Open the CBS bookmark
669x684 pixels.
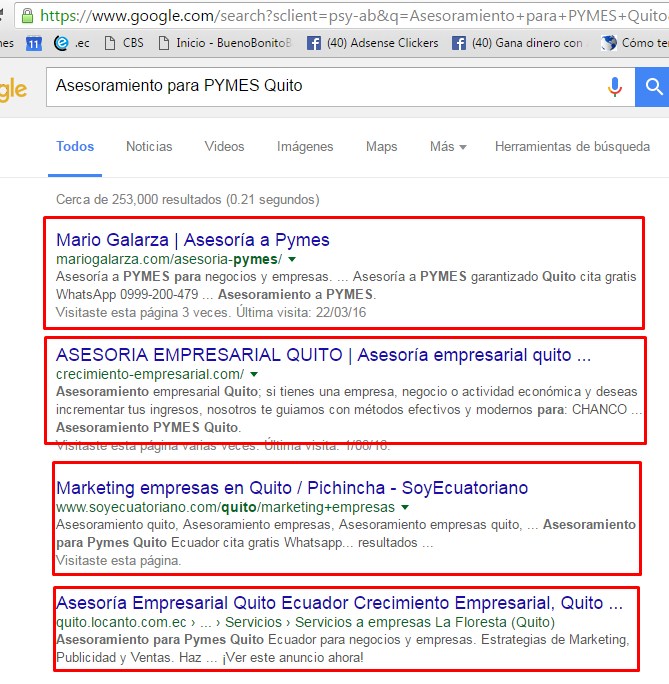pyautogui.click(x=123, y=43)
